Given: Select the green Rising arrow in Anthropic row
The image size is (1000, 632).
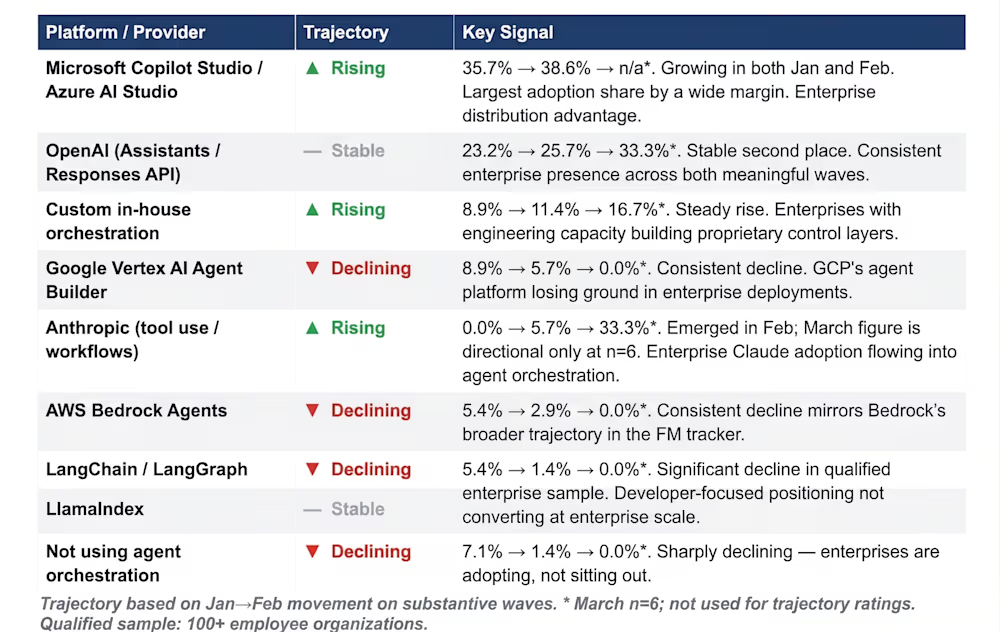Looking at the screenshot, I should pyautogui.click(x=312, y=328).
